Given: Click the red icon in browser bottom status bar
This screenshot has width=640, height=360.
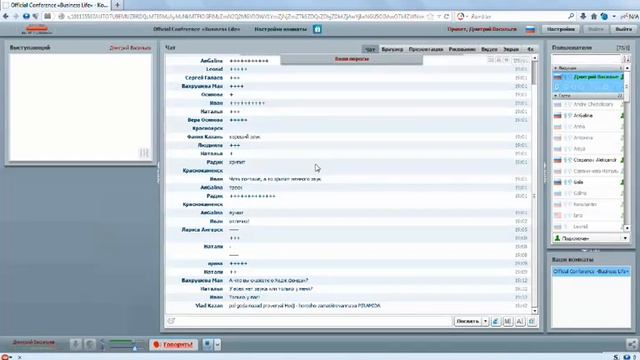Looking at the screenshot, I should (6, 357).
